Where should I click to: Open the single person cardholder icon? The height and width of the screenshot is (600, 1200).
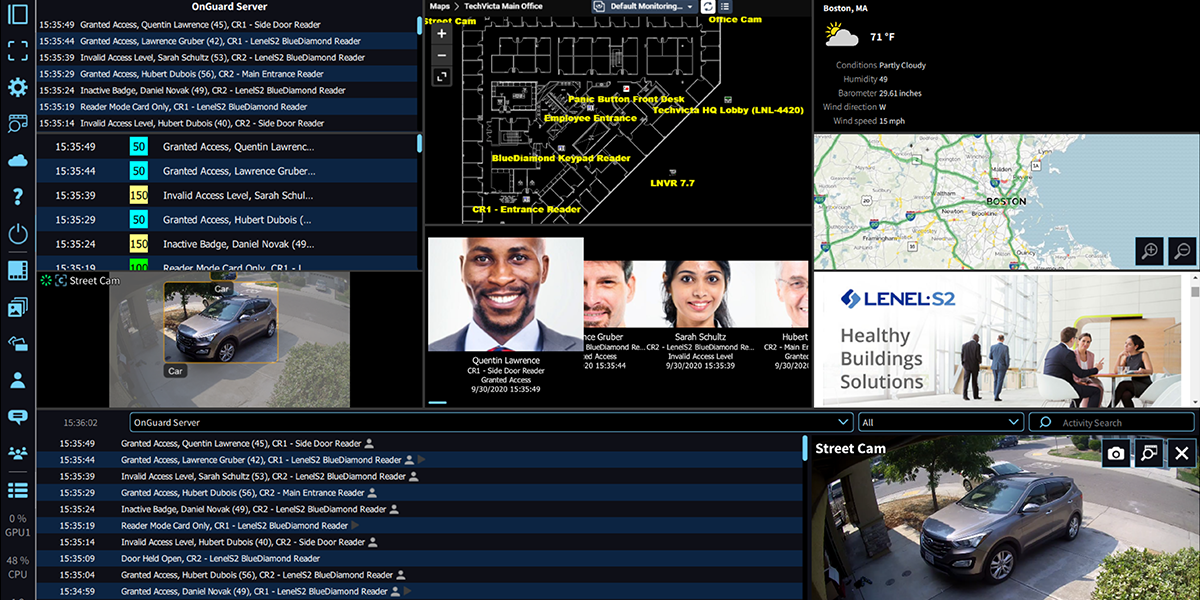coord(17,380)
